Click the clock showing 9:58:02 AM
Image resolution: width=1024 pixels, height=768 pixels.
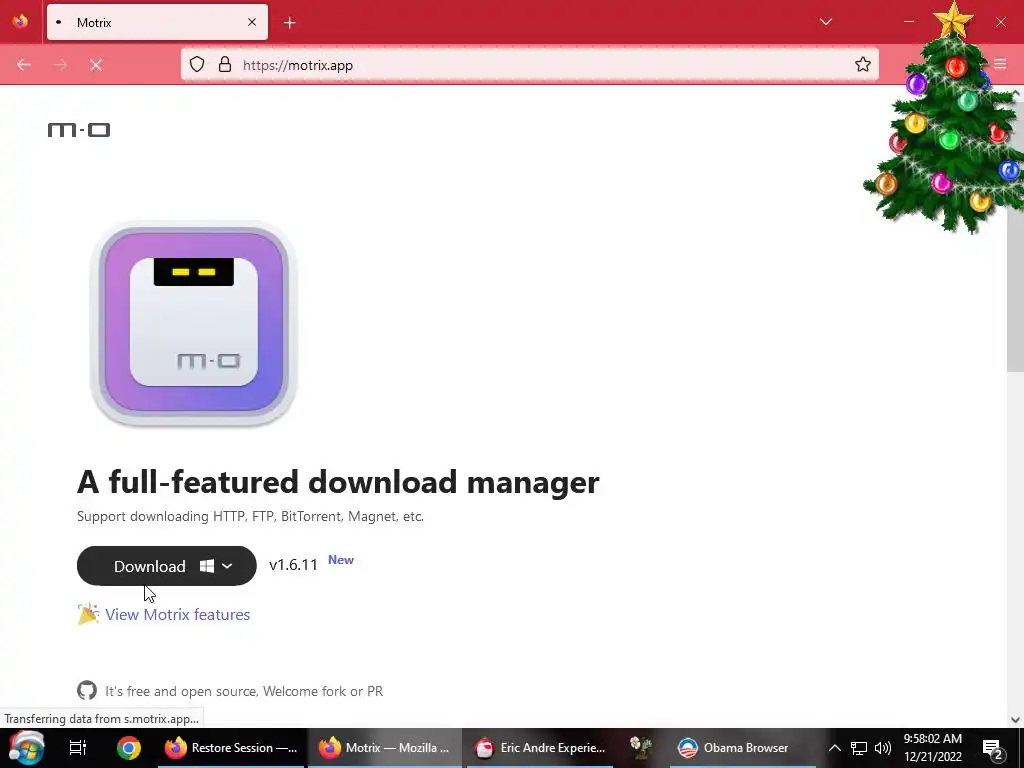pos(933,748)
